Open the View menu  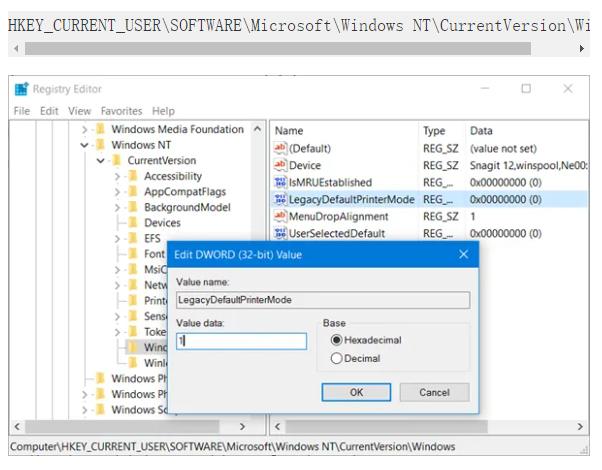coord(79,111)
